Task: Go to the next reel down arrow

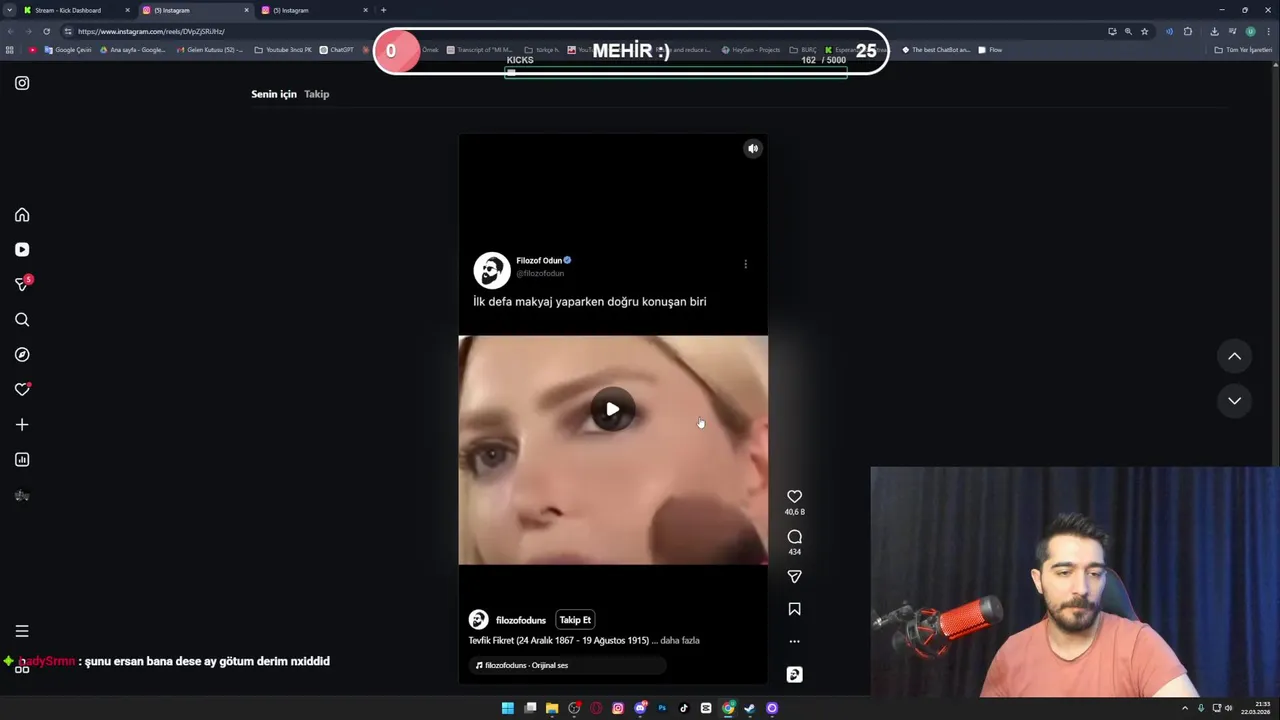Action: point(1234,401)
